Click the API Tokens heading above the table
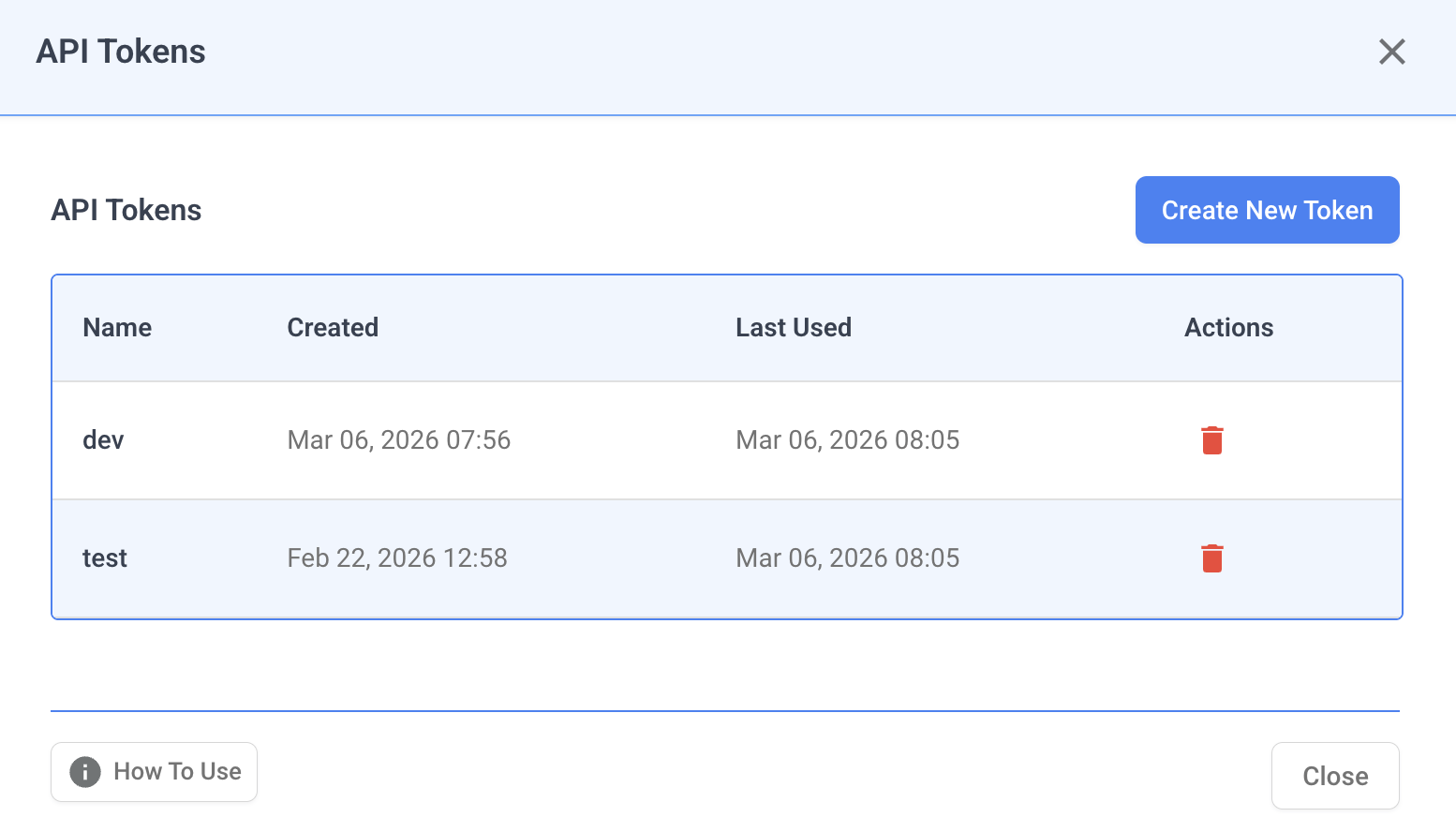The image size is (1456, 817). 126,210
